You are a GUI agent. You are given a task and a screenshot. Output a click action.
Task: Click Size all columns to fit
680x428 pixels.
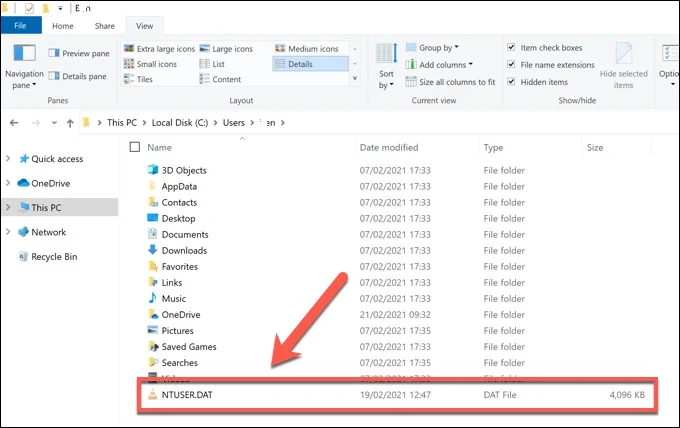click(449, 81)
